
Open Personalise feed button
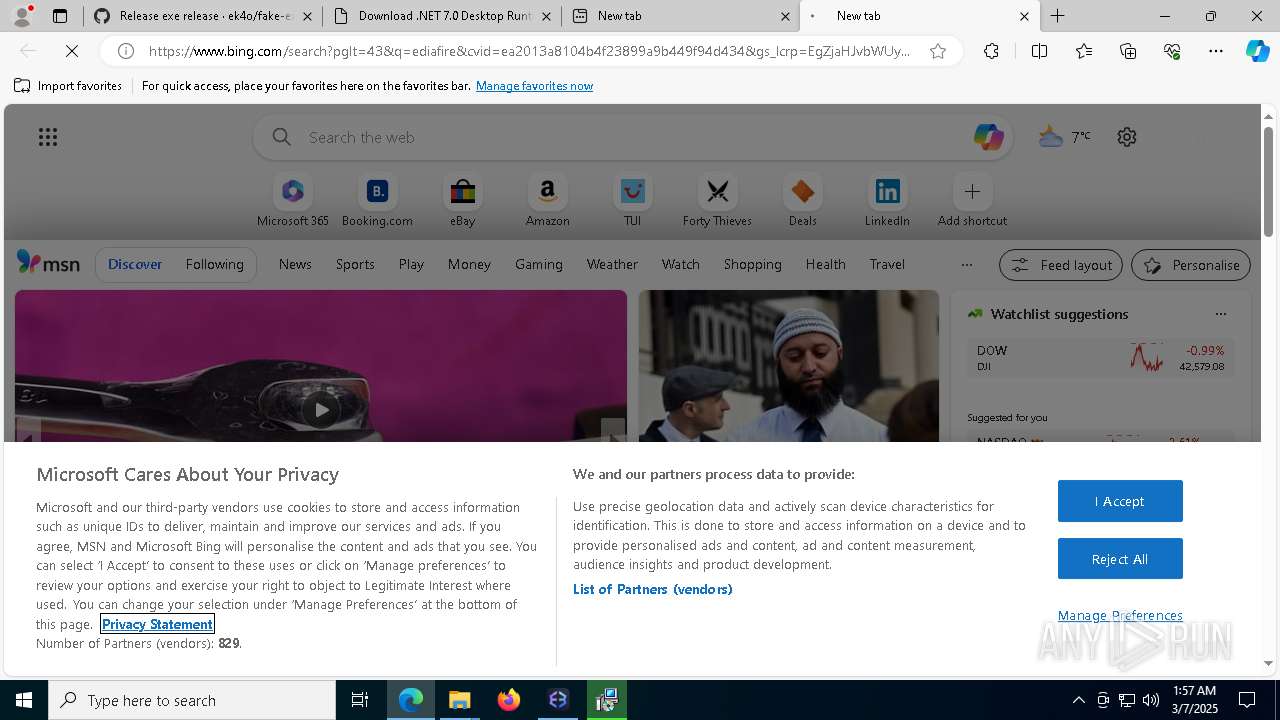[x=1191, y=265]
